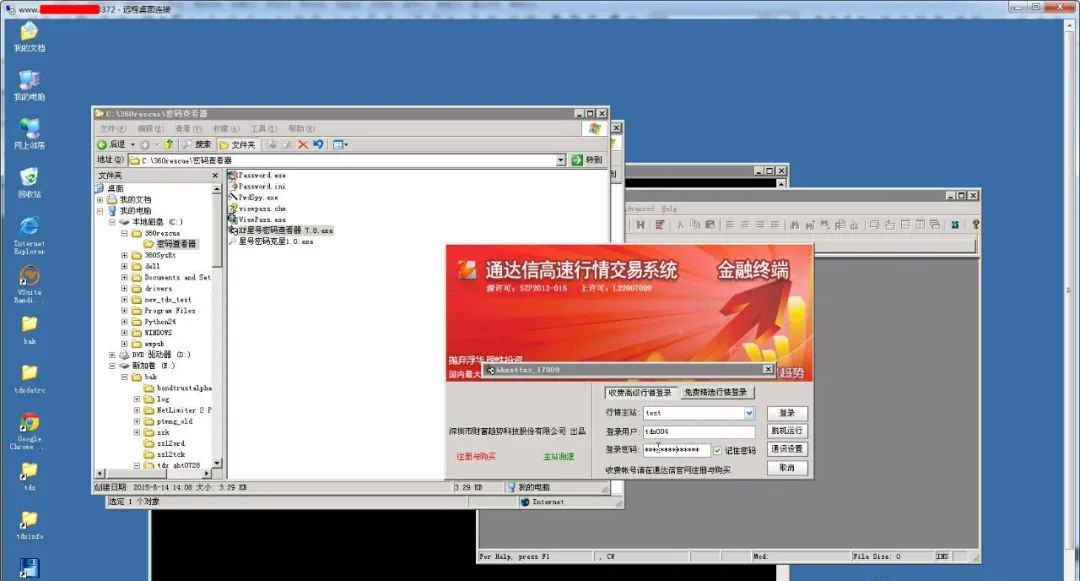1080x581 pixels.
Task: Click the 收费高级行情登录 login tab
Action: click(640, 392)
